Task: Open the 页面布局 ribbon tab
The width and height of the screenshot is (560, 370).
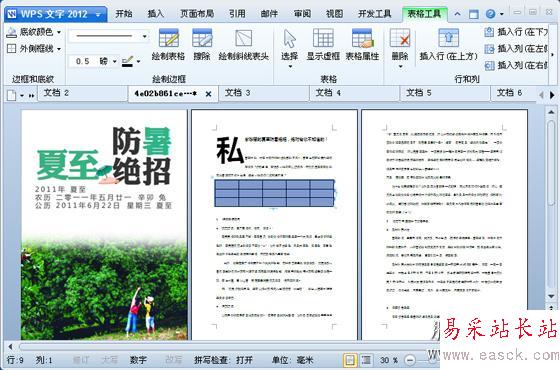Action: tap(197, 14)
